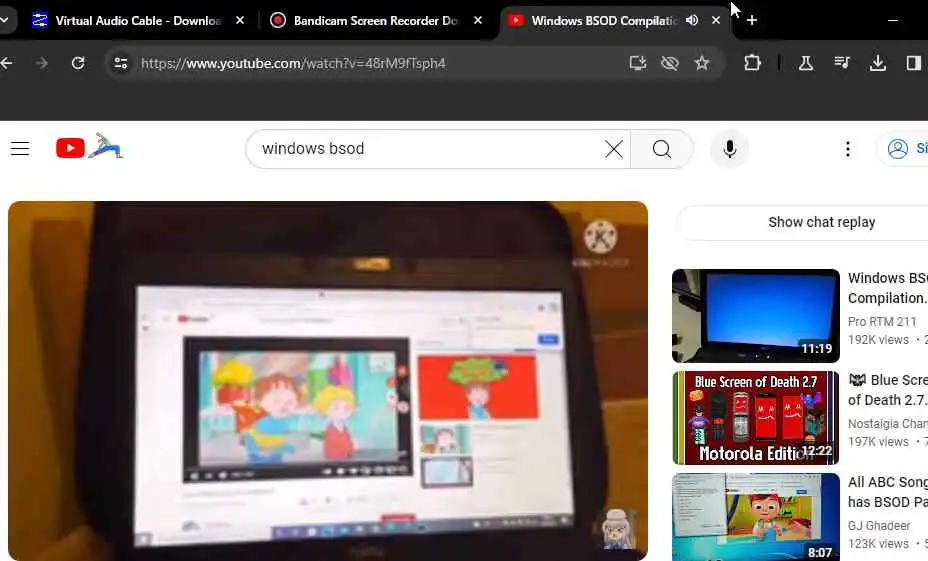
Task: Toggle the browser side panel
Action: pos(913,63)
